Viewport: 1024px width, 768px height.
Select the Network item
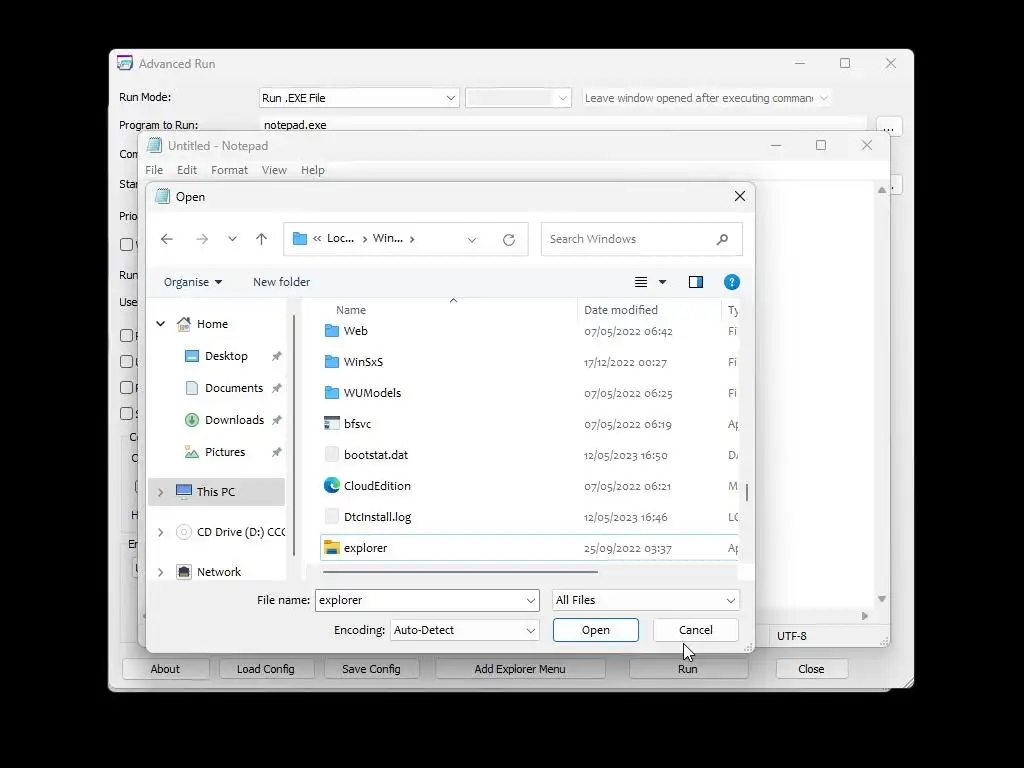pyautogui.click(x=219, y=572)
